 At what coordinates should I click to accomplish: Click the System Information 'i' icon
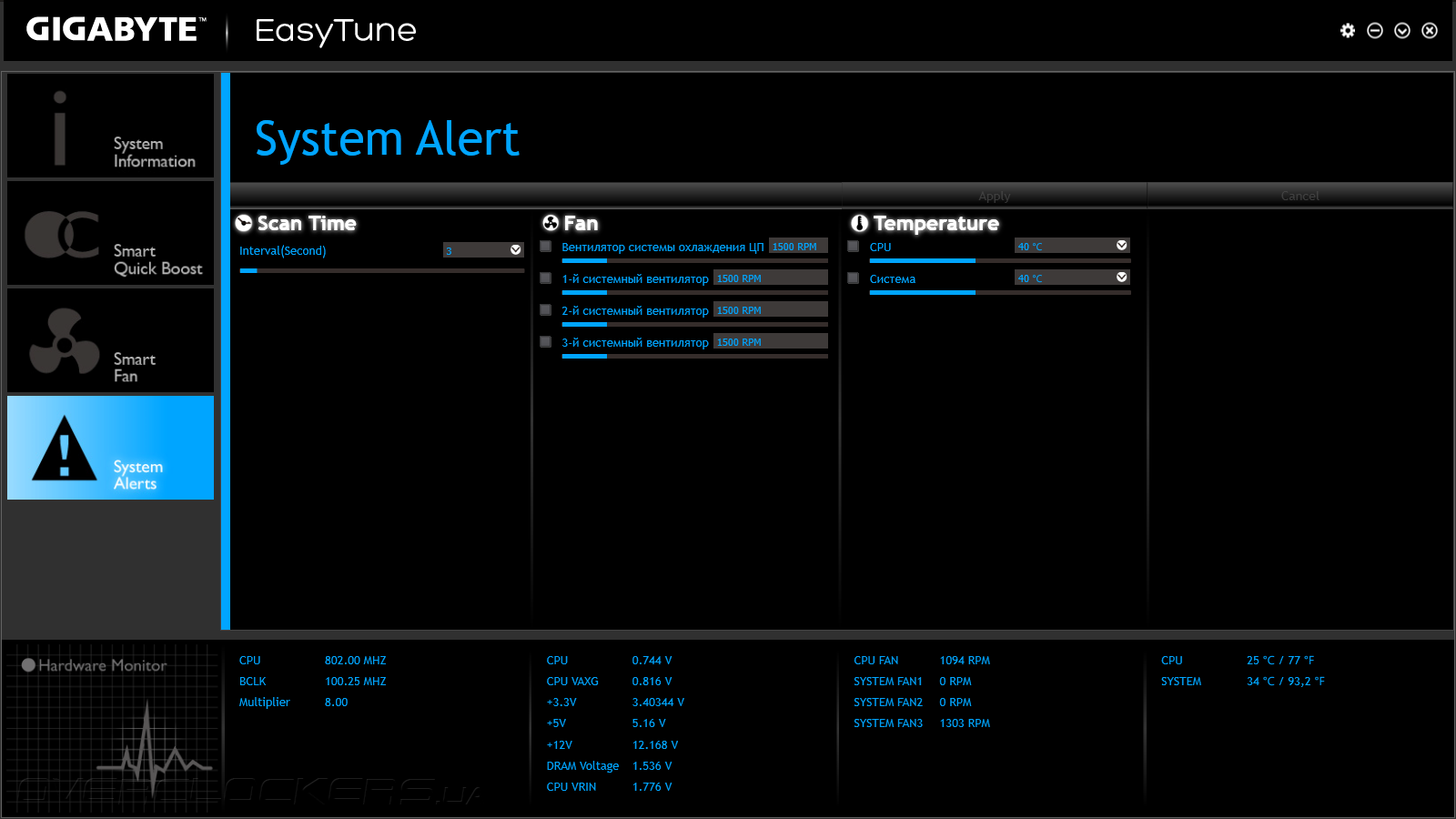(x=60, y=128)
